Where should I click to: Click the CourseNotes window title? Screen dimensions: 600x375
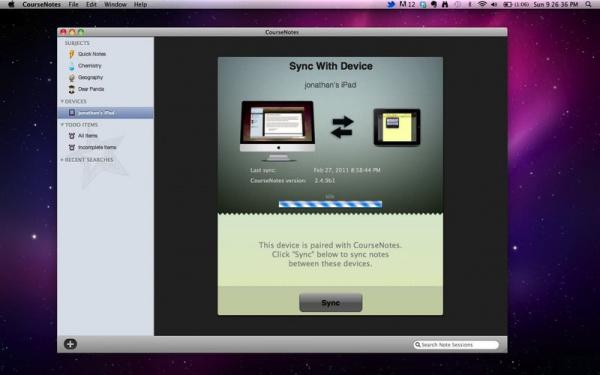coord(282,32)
